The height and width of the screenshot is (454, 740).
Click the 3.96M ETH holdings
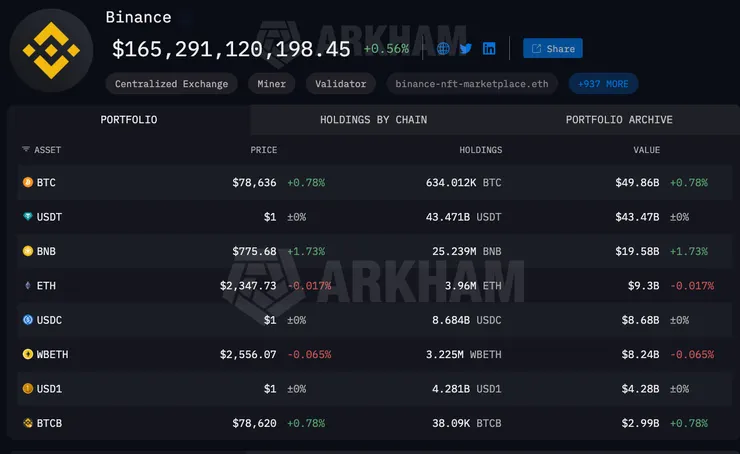473,286
